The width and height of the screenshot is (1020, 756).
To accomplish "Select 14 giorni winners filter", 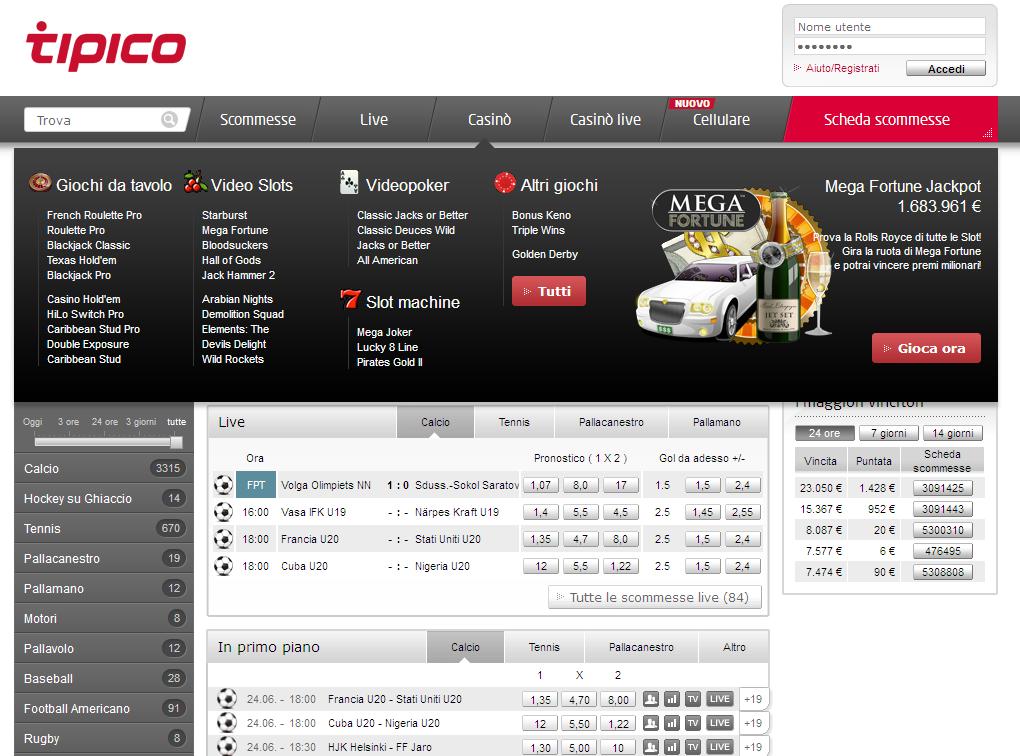I will coord(952,433).
